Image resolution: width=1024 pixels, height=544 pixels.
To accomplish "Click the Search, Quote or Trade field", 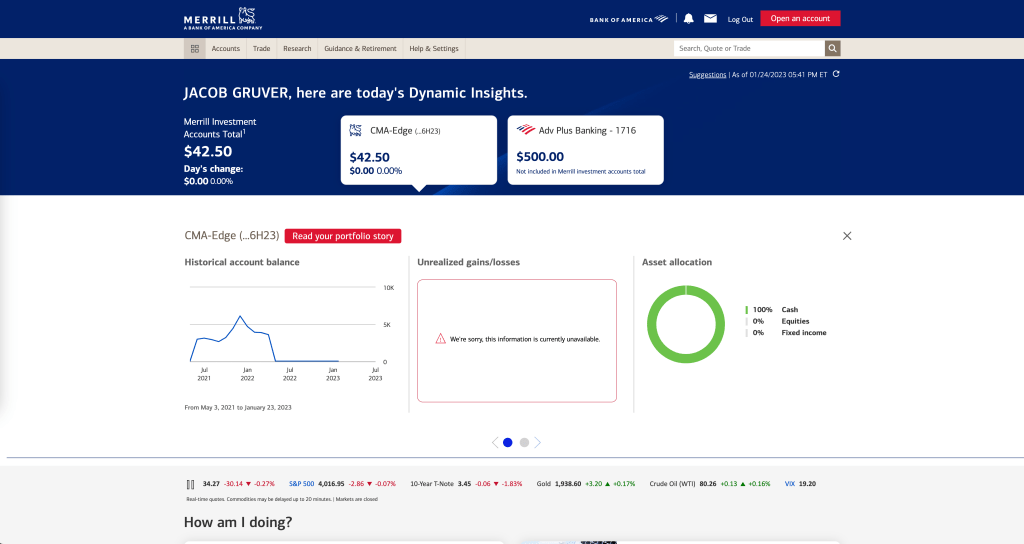I will tap(748, 48).
